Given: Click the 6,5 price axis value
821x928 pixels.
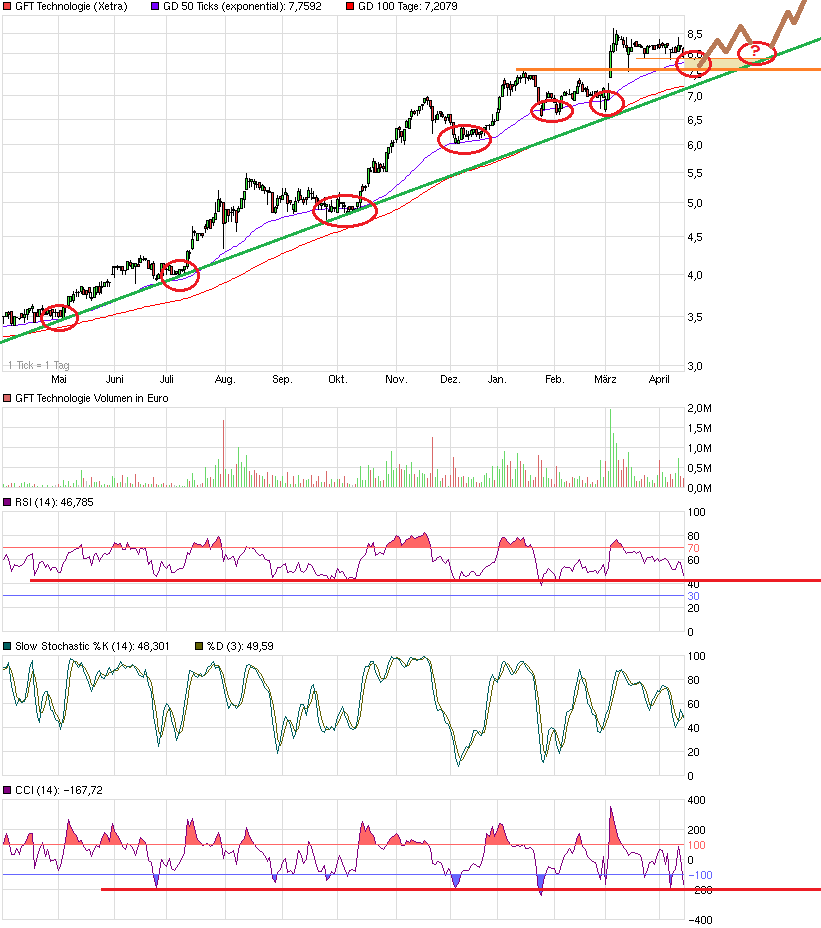Looking at the screenshot, I should pos(695,120).
